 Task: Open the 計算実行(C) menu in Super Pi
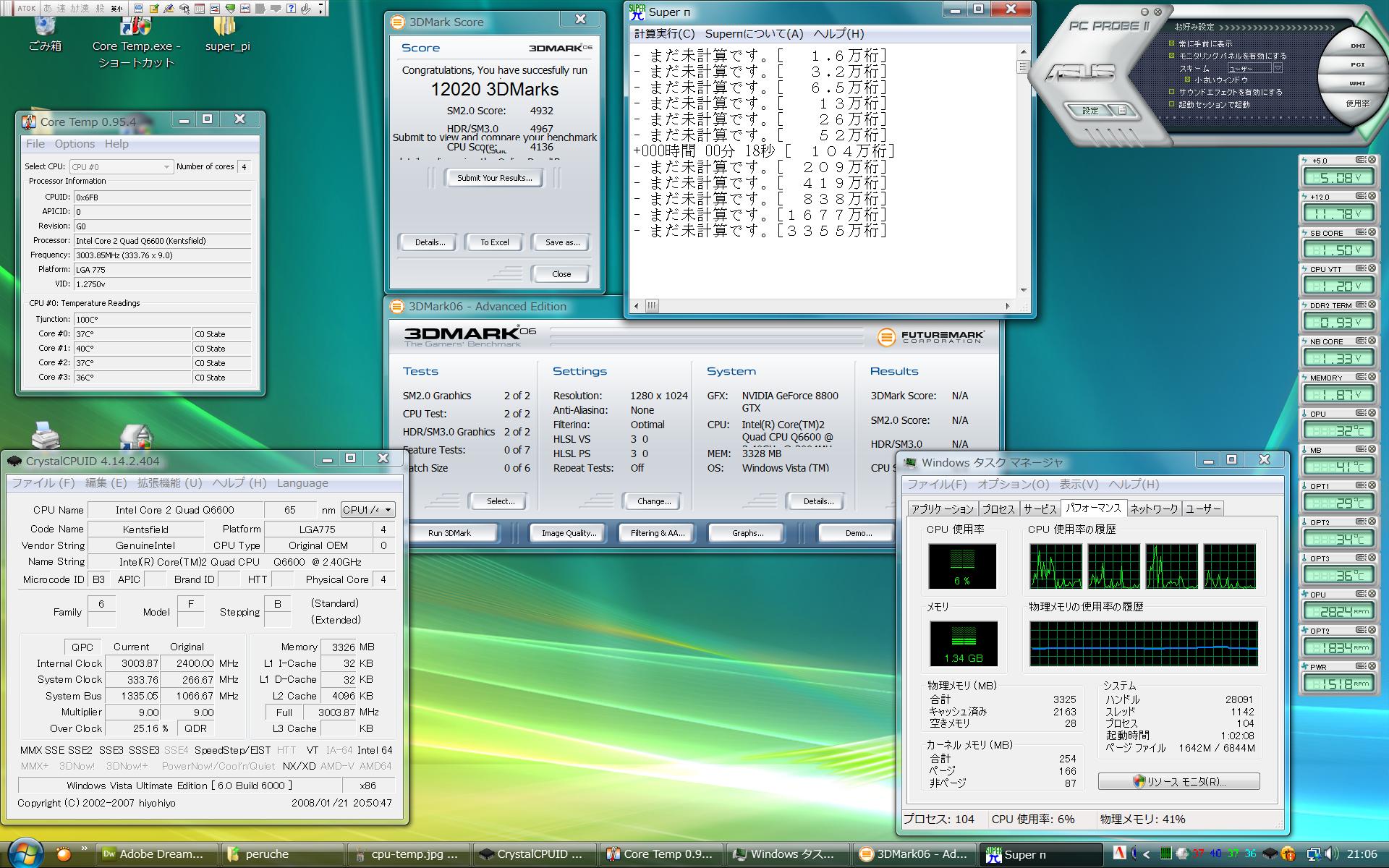tap(664, 34)
